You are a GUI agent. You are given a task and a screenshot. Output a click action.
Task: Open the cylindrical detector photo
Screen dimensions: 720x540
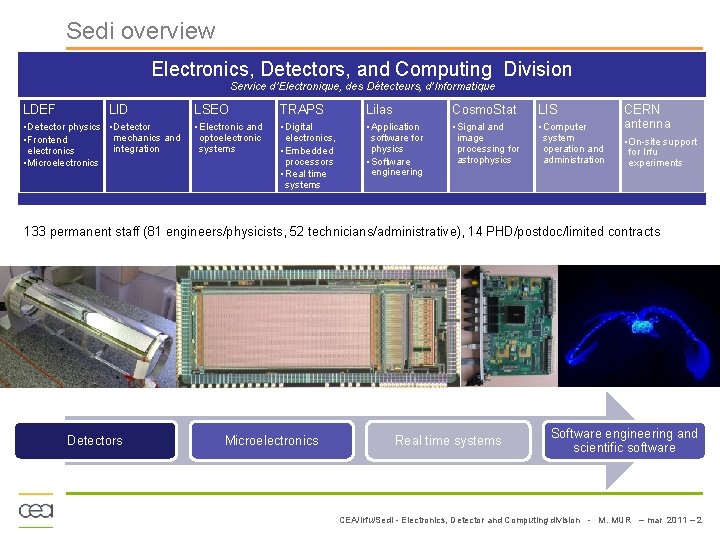click(88, 326)
